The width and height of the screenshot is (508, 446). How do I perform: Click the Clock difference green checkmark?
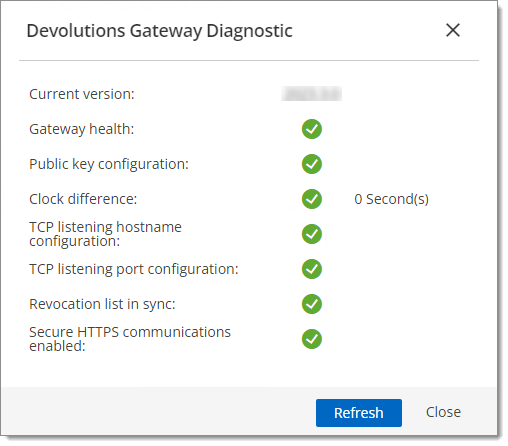(x=312, y=199)
